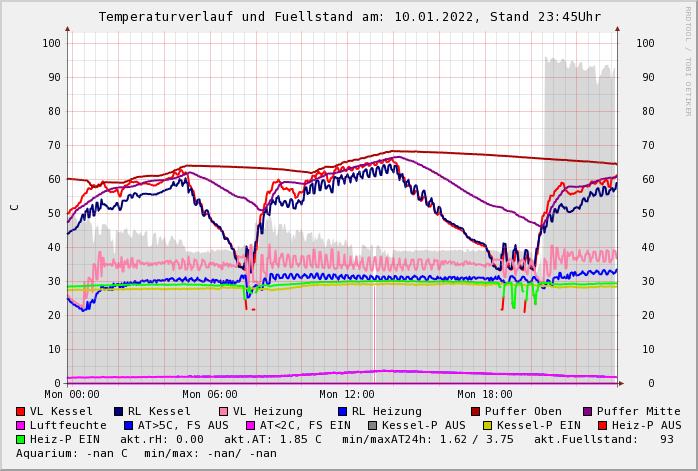Click the Mon 06:00 time axis label

210,395
